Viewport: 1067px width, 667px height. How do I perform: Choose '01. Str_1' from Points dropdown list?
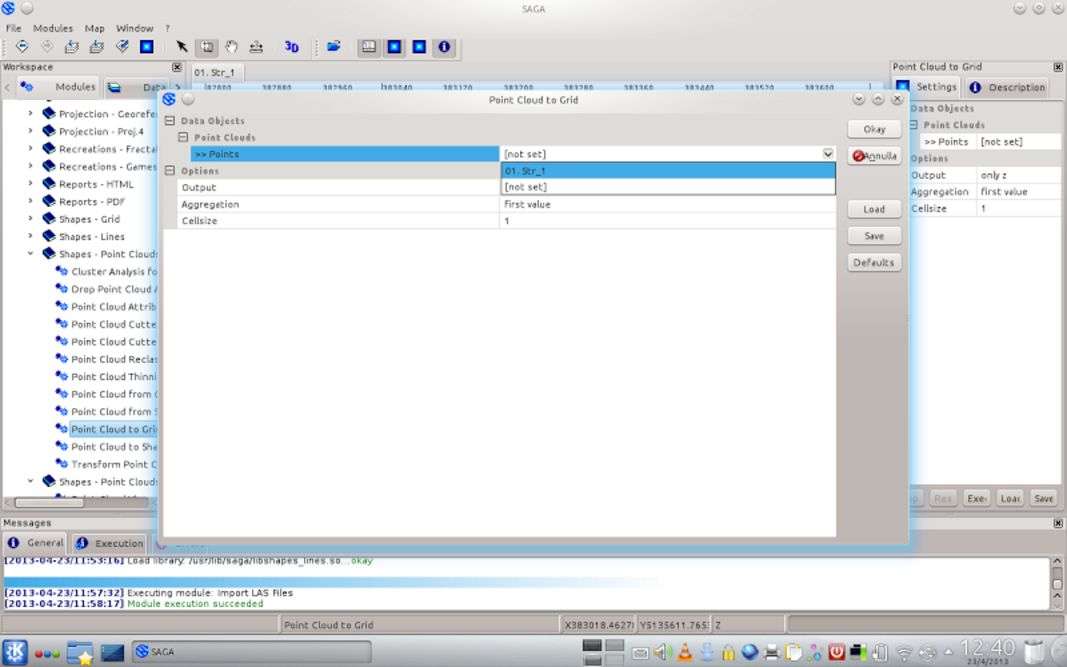coord(667,171)
